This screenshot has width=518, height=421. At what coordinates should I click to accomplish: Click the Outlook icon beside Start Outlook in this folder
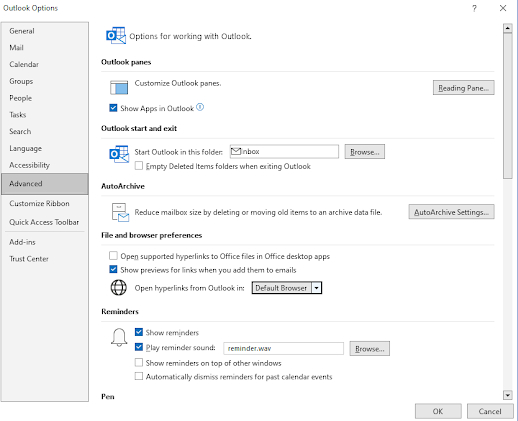119,154
